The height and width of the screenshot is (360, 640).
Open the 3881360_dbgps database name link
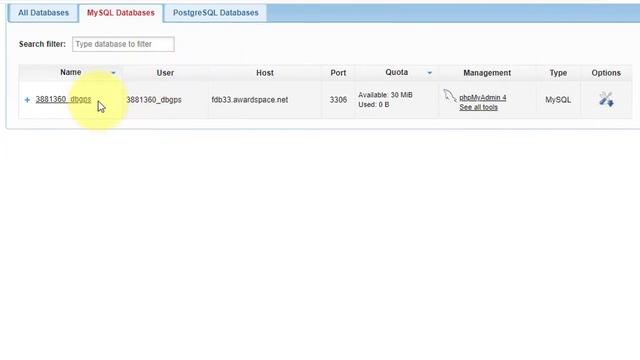coord(63,99)
